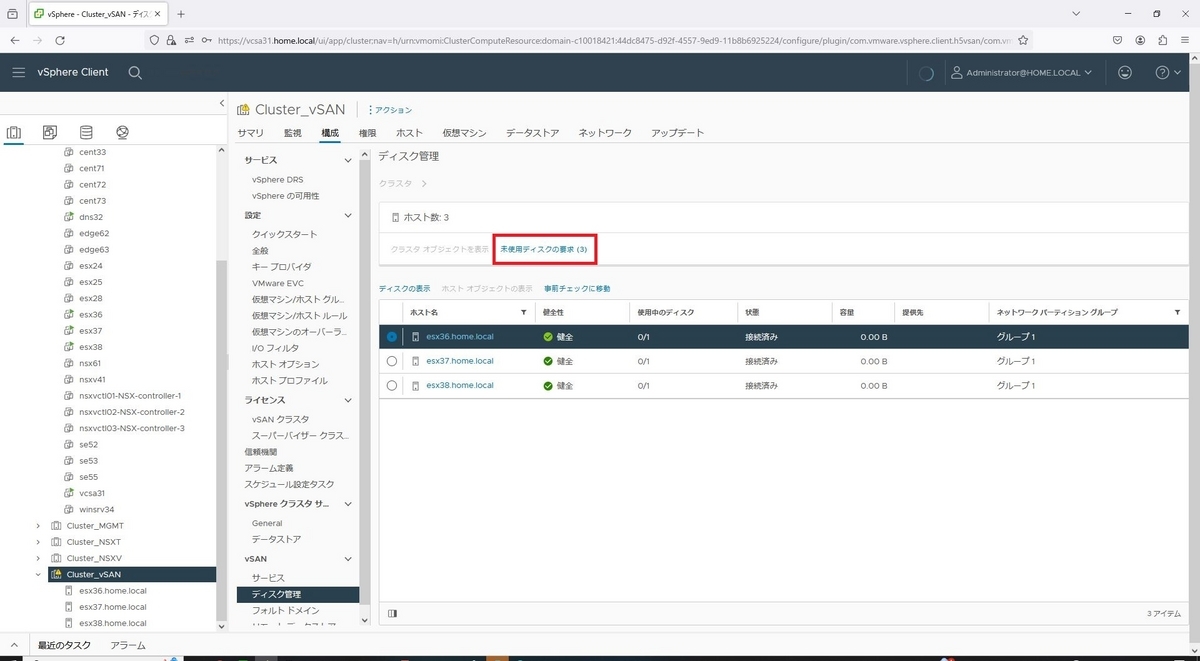Collapse the vSAN section chevron
The image size is (1200, 661).
pos(348,559)
